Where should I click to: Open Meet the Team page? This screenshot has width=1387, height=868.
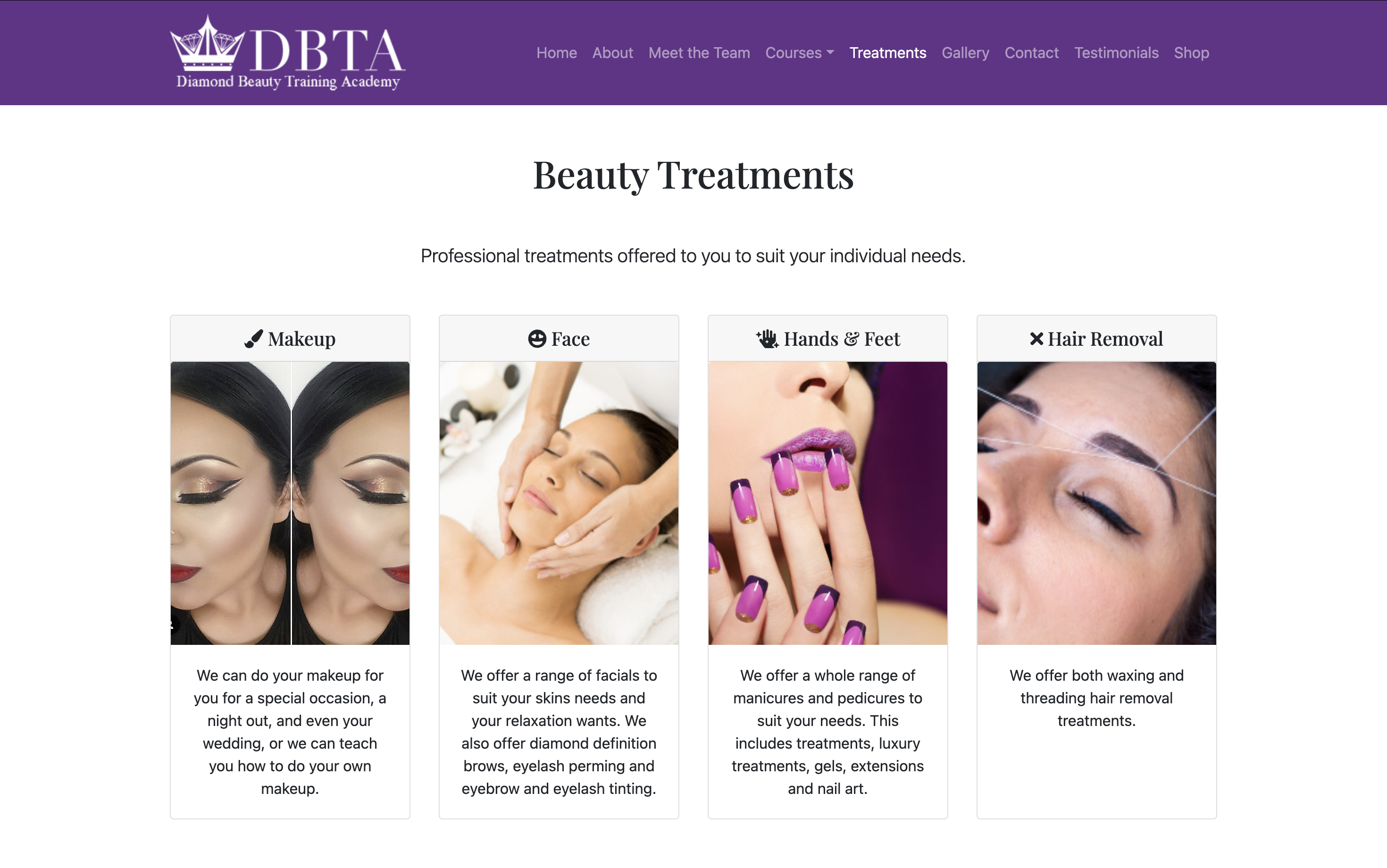[699, 53]
